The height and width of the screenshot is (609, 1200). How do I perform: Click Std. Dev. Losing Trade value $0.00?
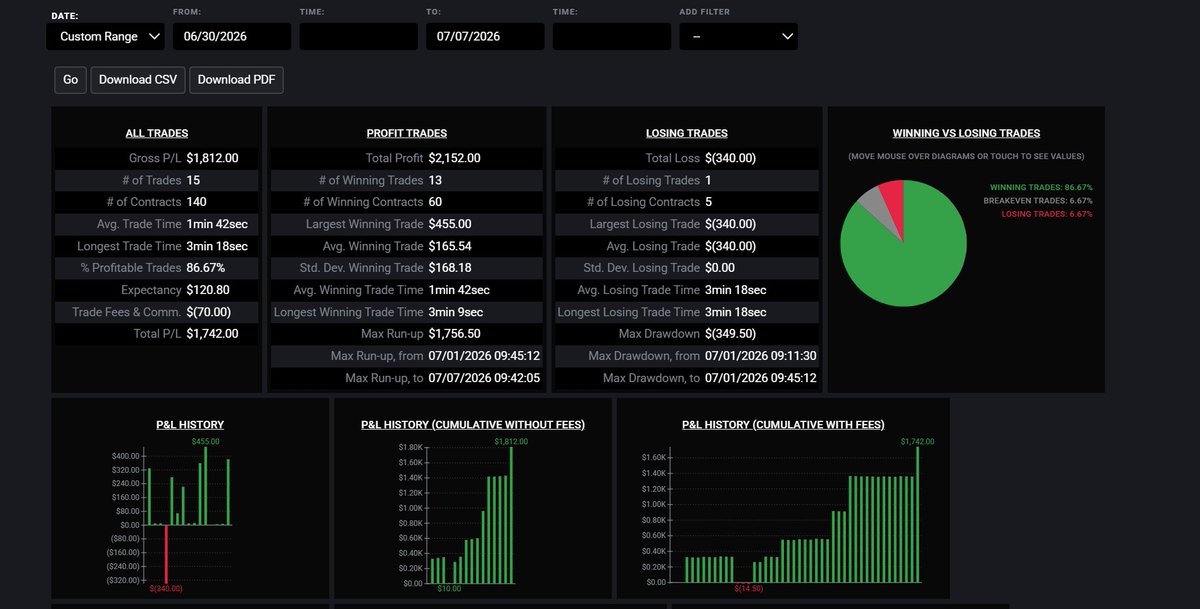pyautogui.click(x=720, y=268)
